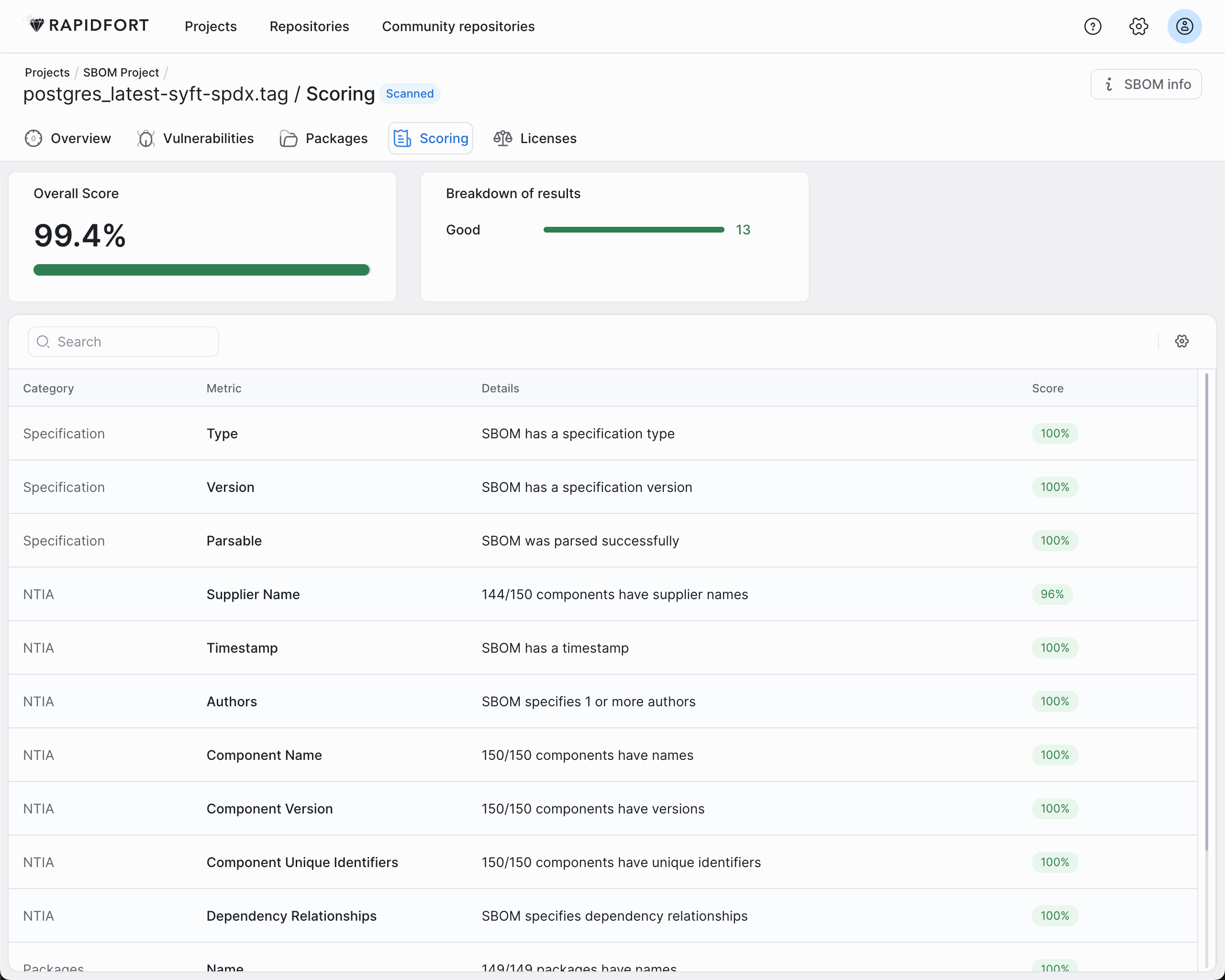Click the Overview tab gauge icon

[33, 139]
